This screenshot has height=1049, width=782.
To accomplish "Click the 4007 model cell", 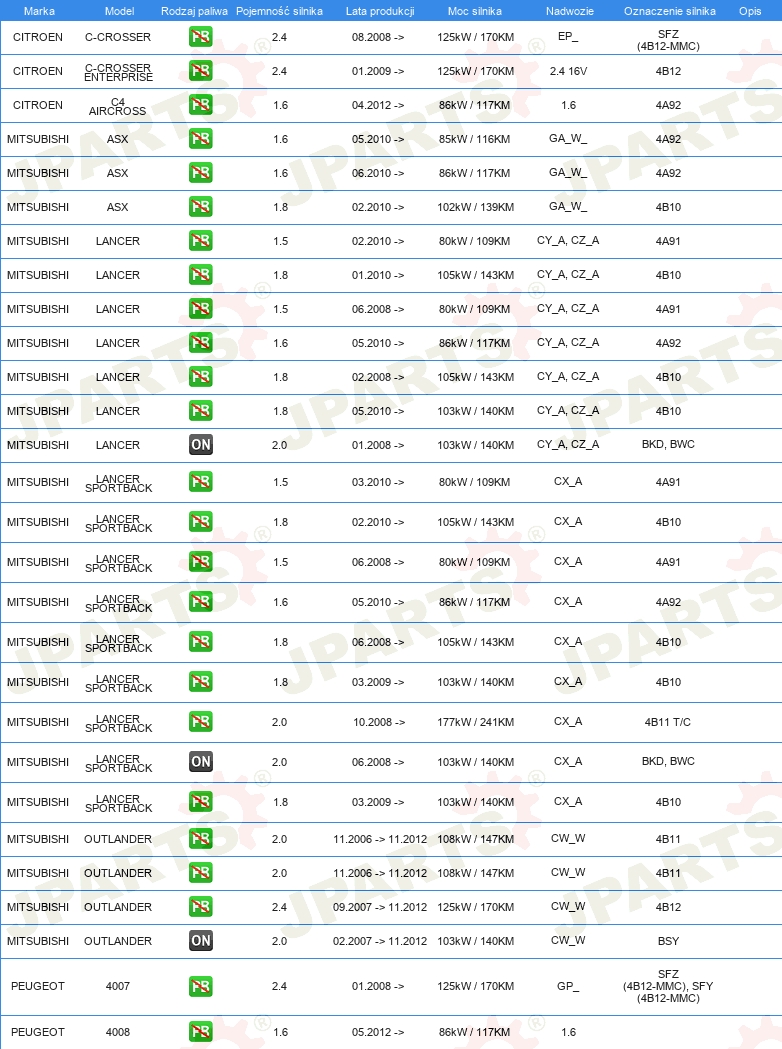I will (118, 986).
